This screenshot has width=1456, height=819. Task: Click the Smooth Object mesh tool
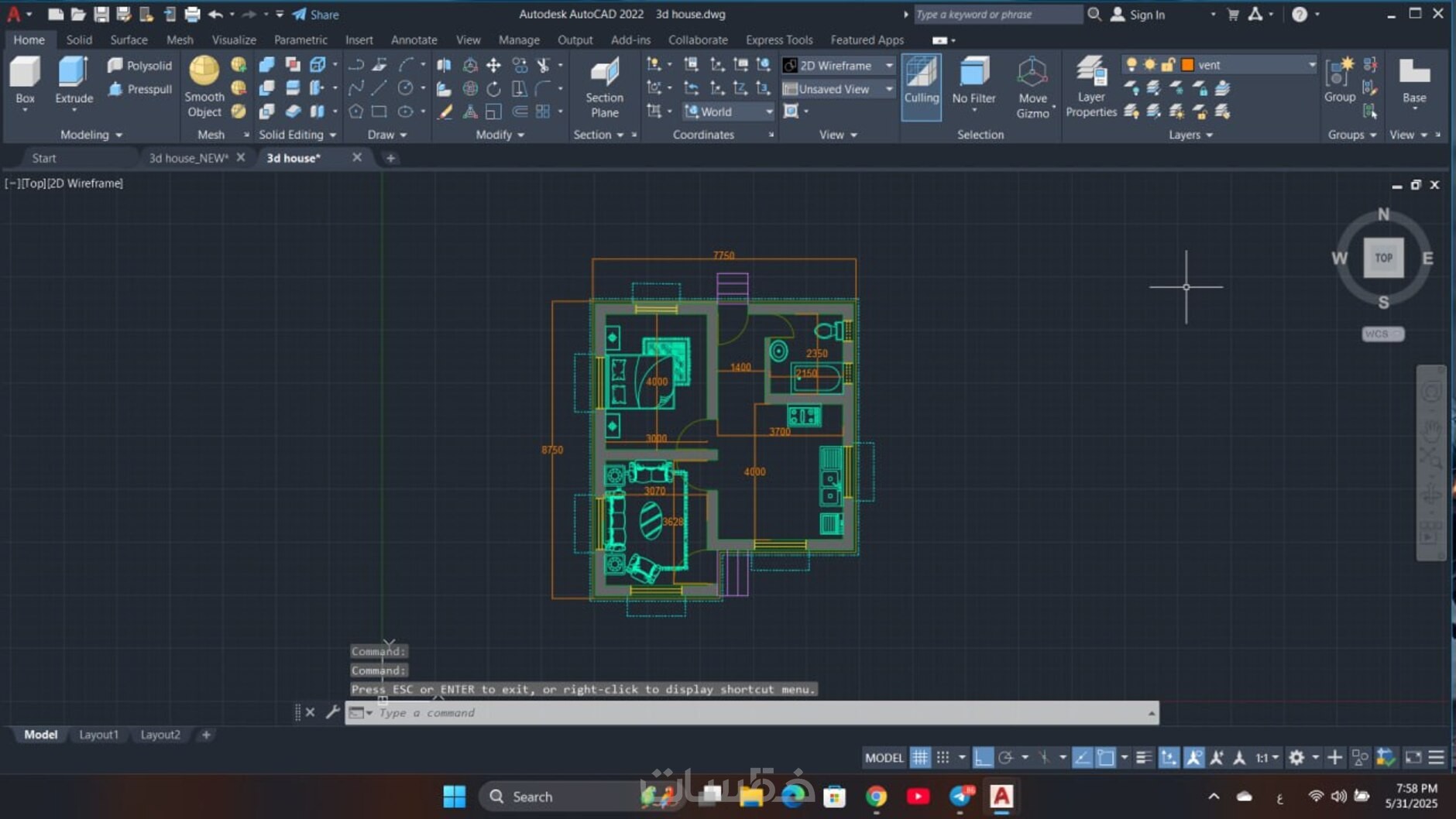pos(204,87)
